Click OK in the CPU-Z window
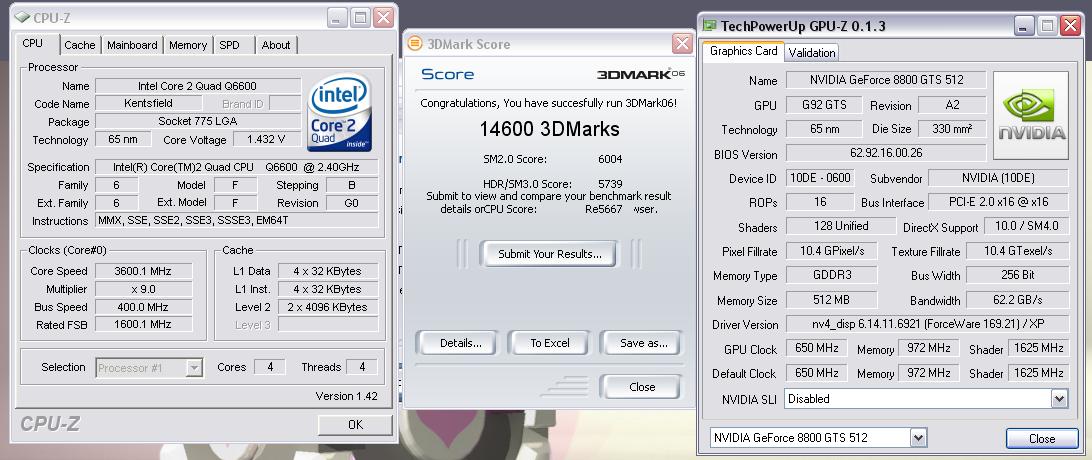Viewport: 1092px width, 460px height. click(355, 425)
